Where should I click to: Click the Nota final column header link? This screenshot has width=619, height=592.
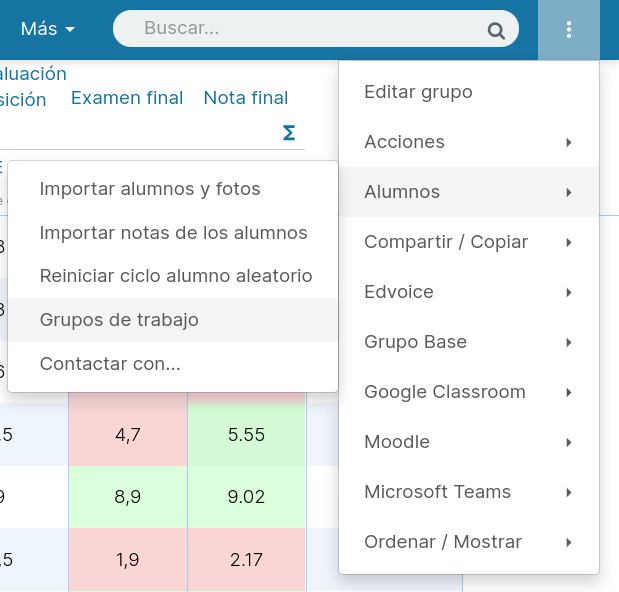(x=246, y=97)
